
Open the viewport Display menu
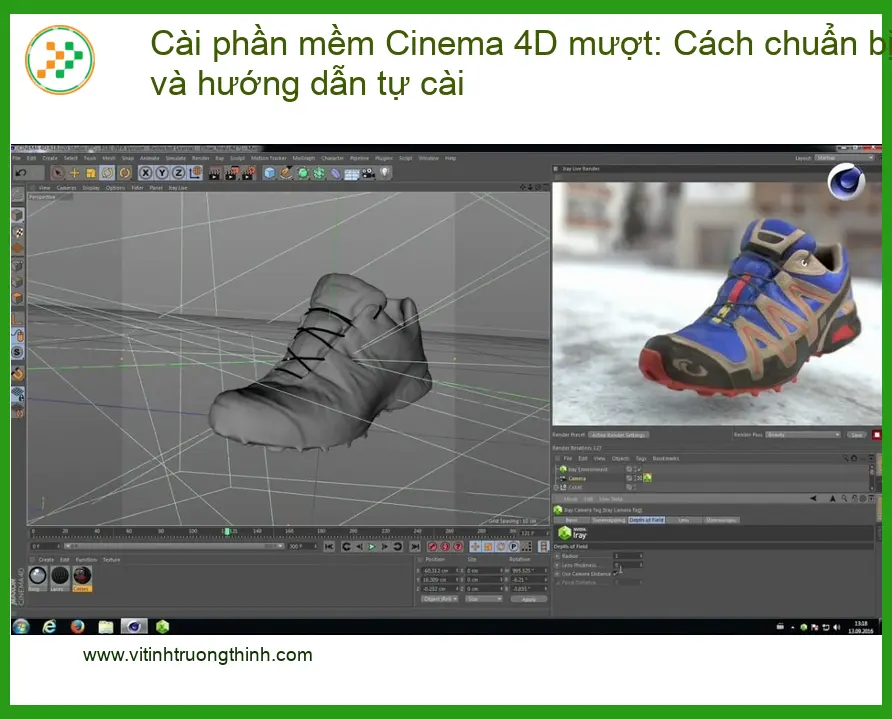pyautogui.click(x=91, y=188)
